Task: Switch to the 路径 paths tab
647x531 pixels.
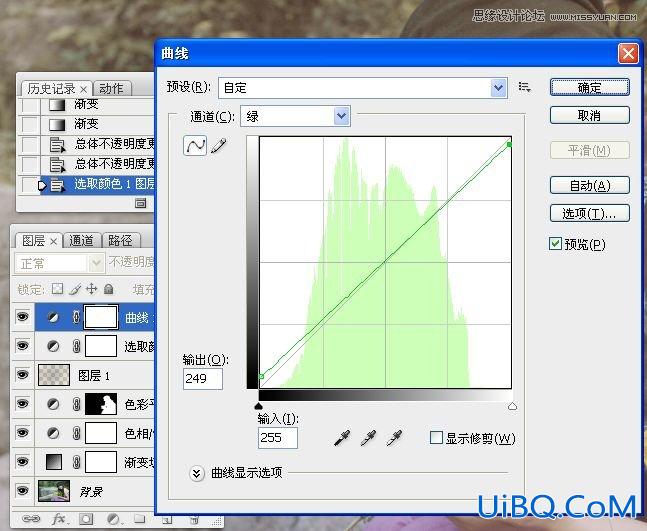Action: 120,241
